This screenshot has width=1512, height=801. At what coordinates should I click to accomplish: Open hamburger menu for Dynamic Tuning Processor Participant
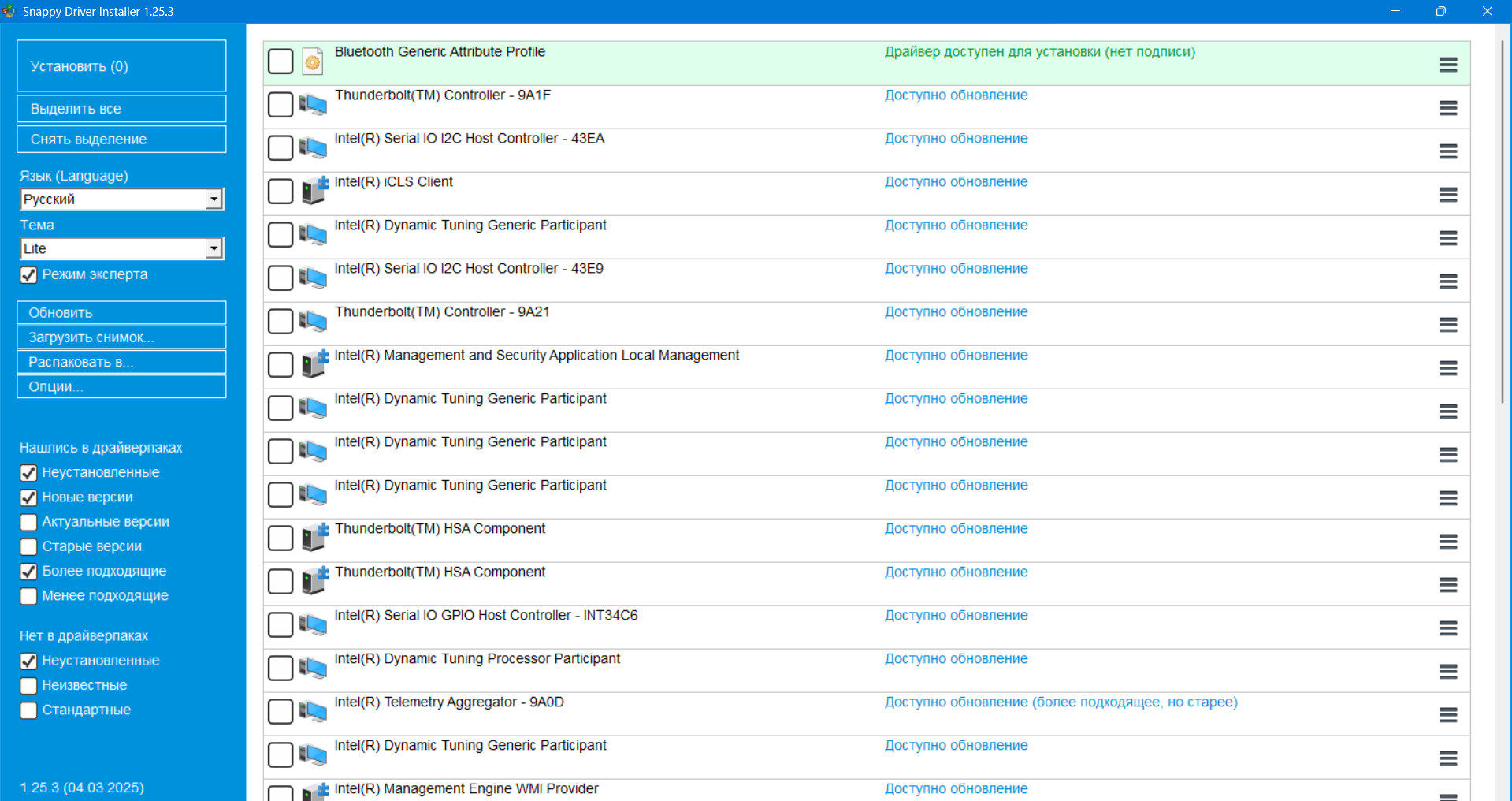click(1447, 672)
